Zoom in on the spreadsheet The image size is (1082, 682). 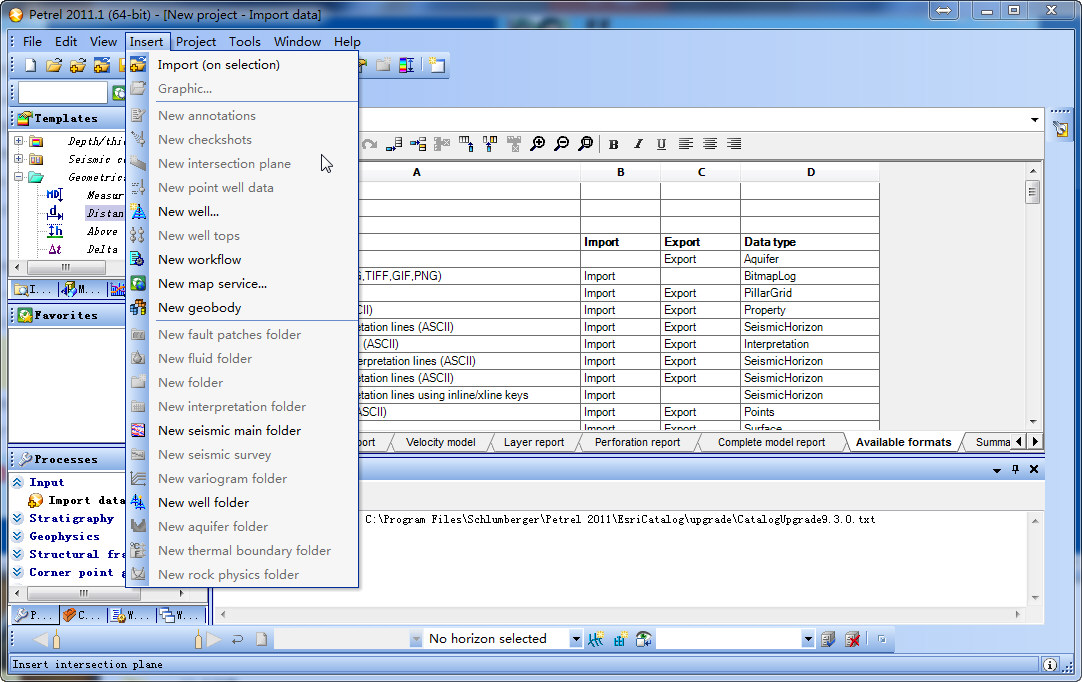coord(538,144)
